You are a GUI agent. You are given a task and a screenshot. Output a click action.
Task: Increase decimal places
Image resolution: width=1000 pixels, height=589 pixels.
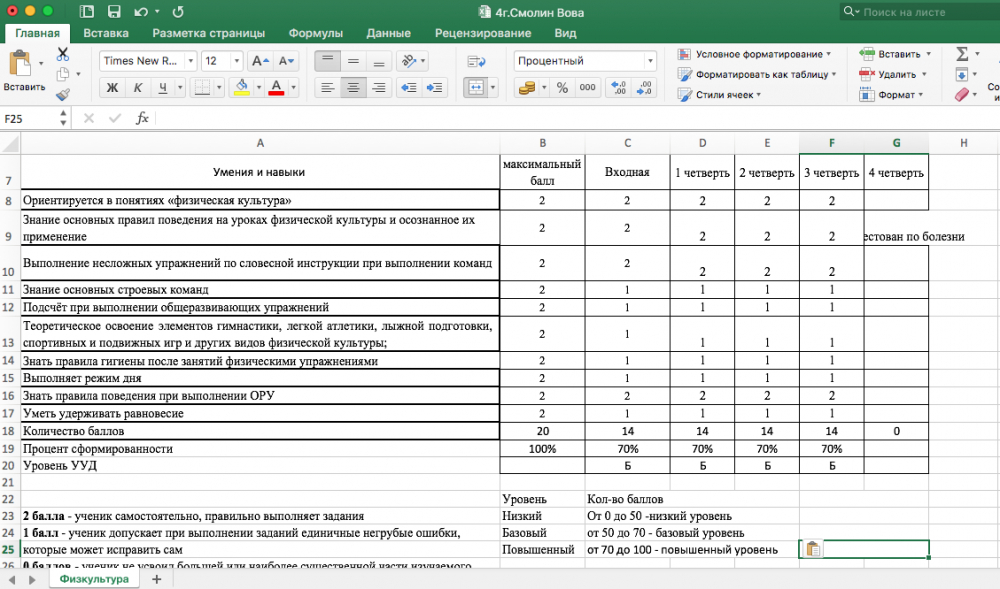click(x=619, y=87)
